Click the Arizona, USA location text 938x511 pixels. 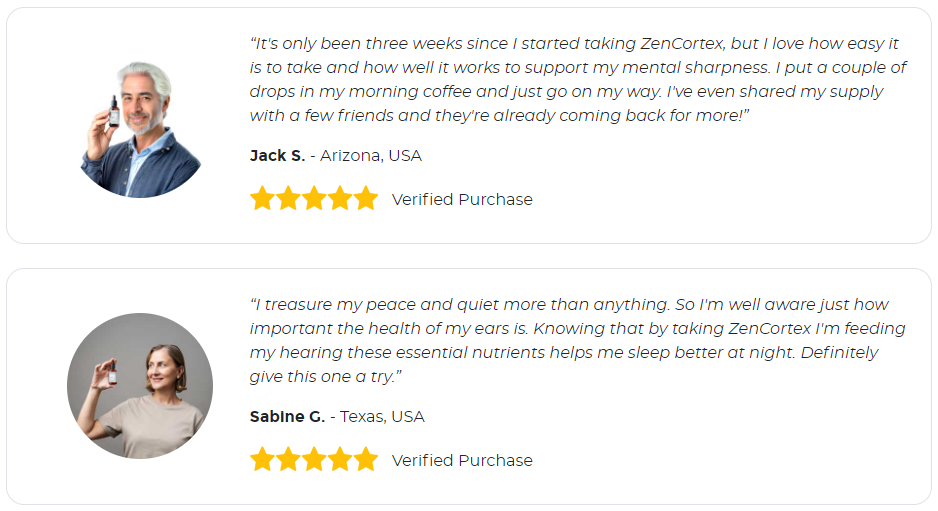(x=371, y=156)
